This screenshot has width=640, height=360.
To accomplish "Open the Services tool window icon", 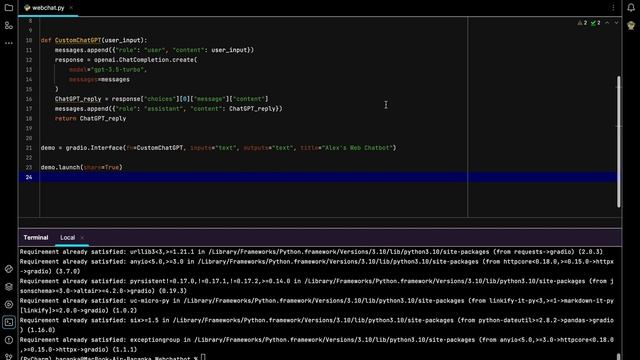I will coord(9,304).
